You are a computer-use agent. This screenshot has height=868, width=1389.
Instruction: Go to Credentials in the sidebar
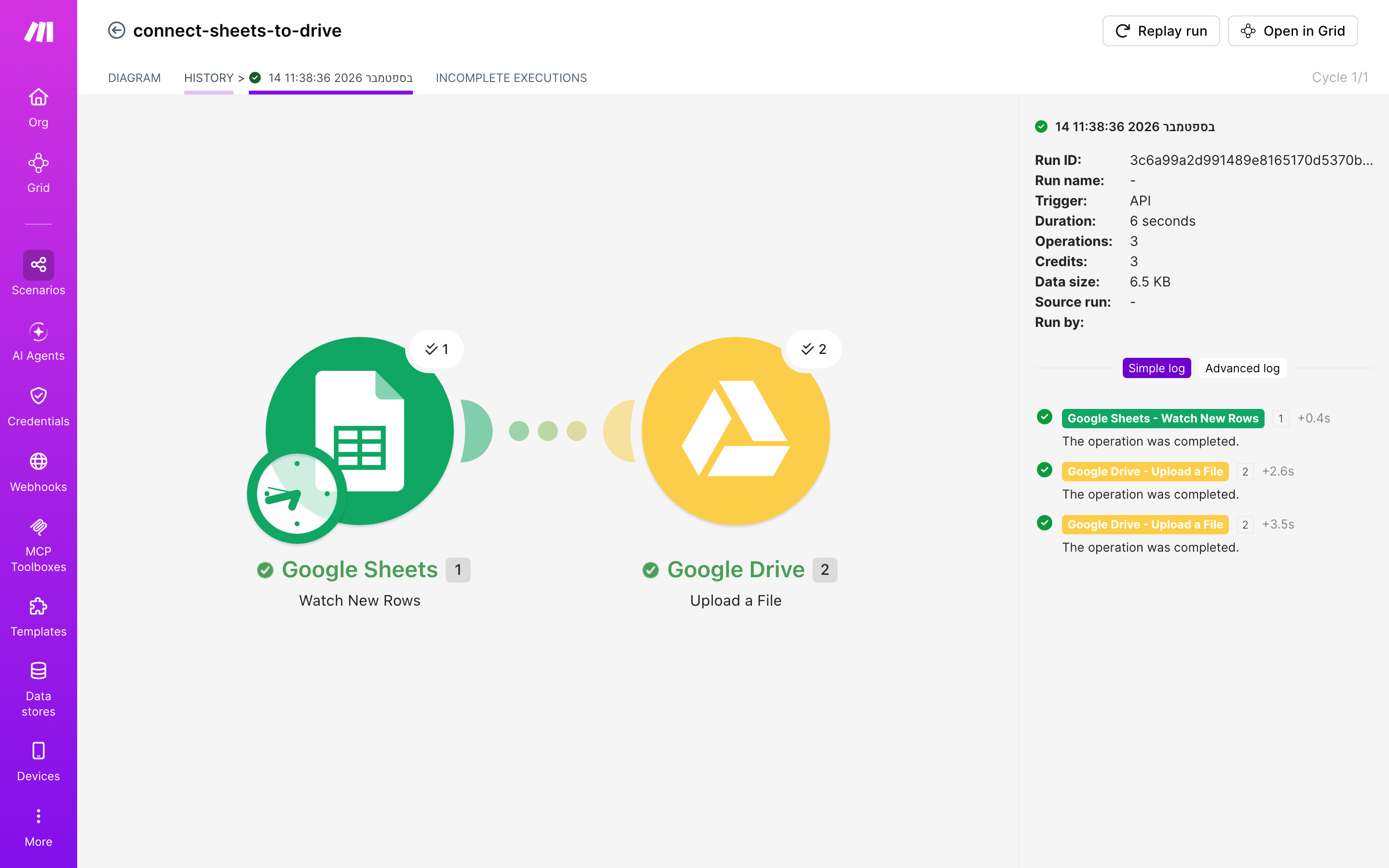39,407
